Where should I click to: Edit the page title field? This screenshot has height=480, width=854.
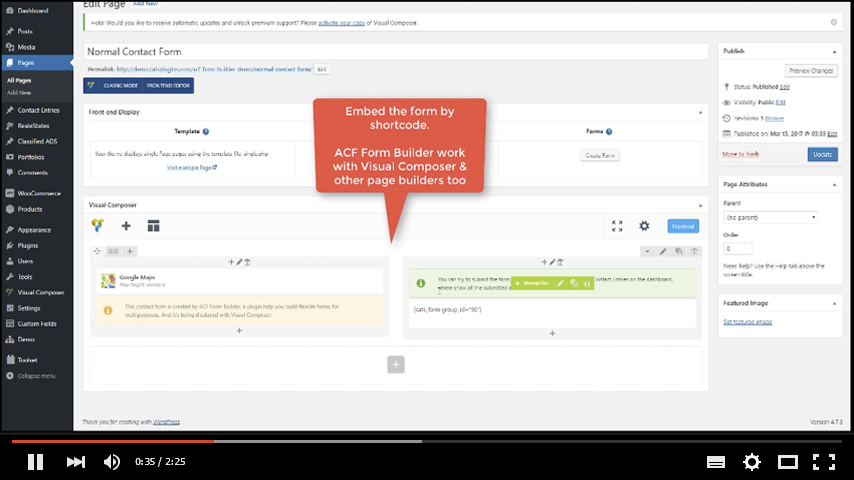coord(396,52)
